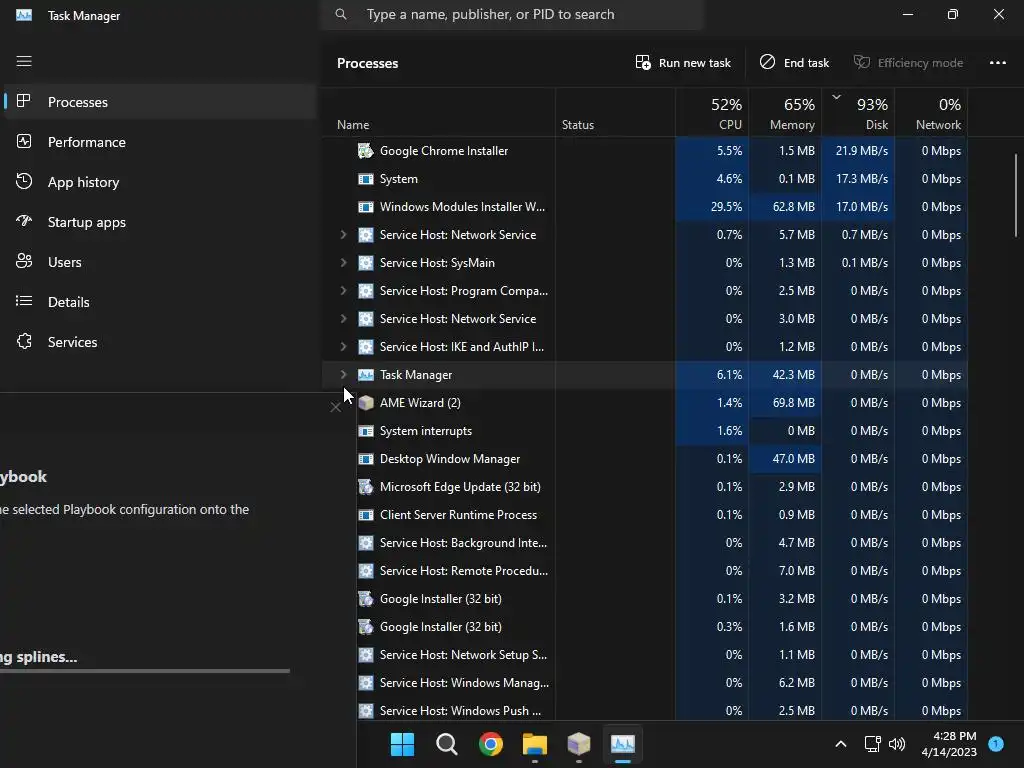
Task: Open volume control in system tray
Action: pyautogui.click(x=897, y=744)
